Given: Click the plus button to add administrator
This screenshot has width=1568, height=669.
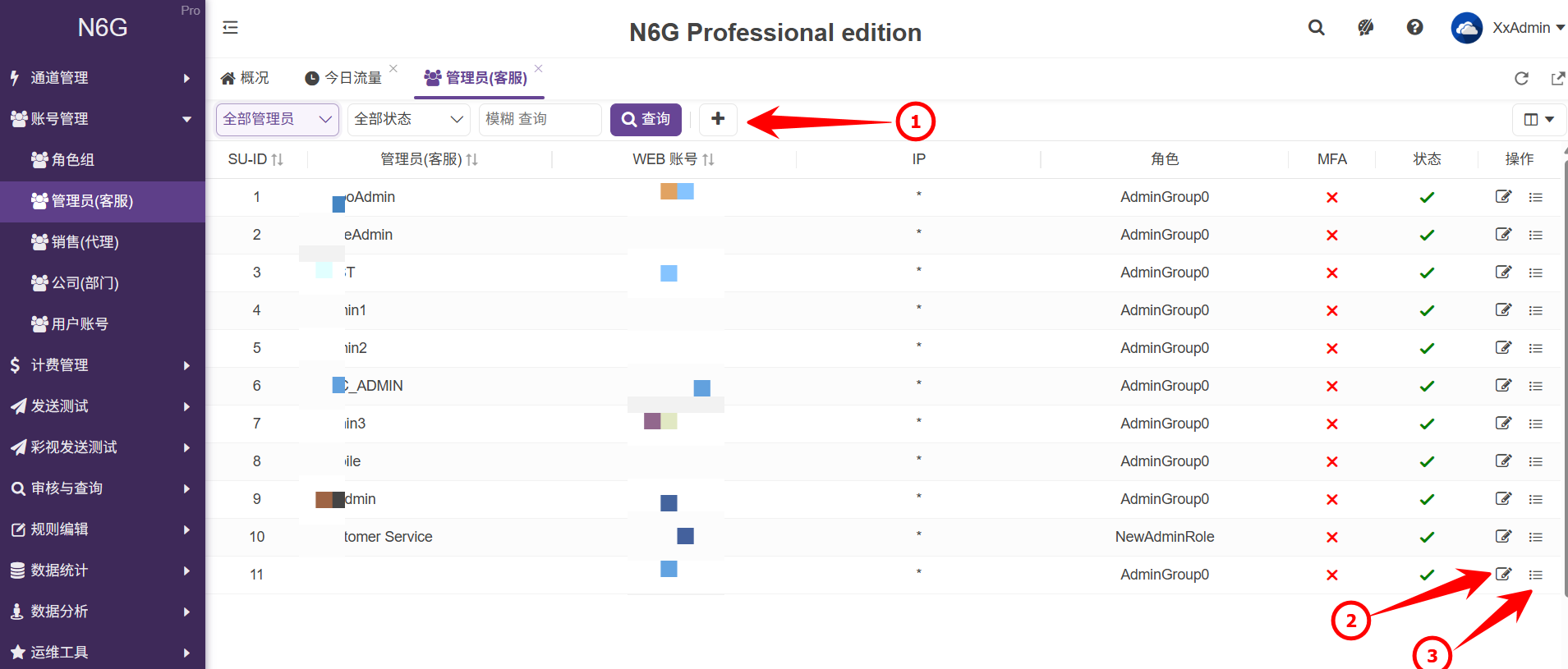Looking at the screenshot, I should [718, 119].
